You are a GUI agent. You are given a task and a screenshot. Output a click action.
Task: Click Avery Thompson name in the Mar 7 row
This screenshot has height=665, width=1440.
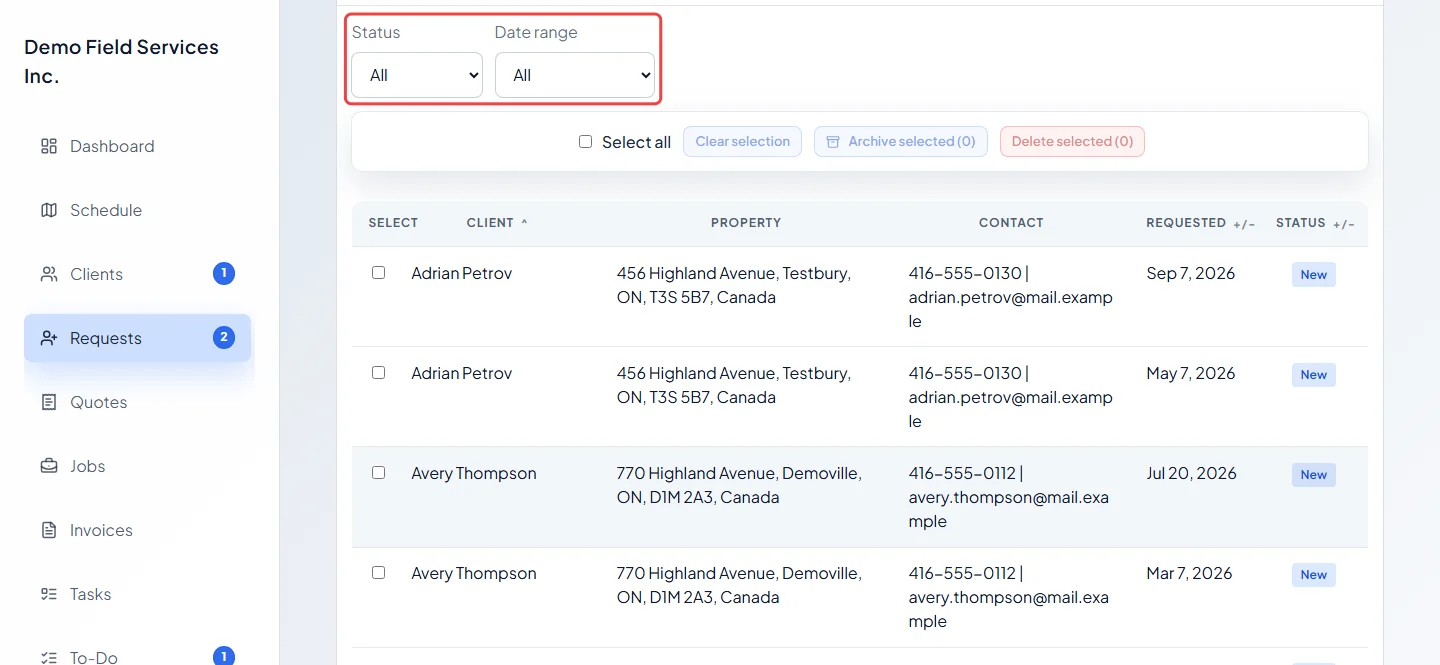474,573
